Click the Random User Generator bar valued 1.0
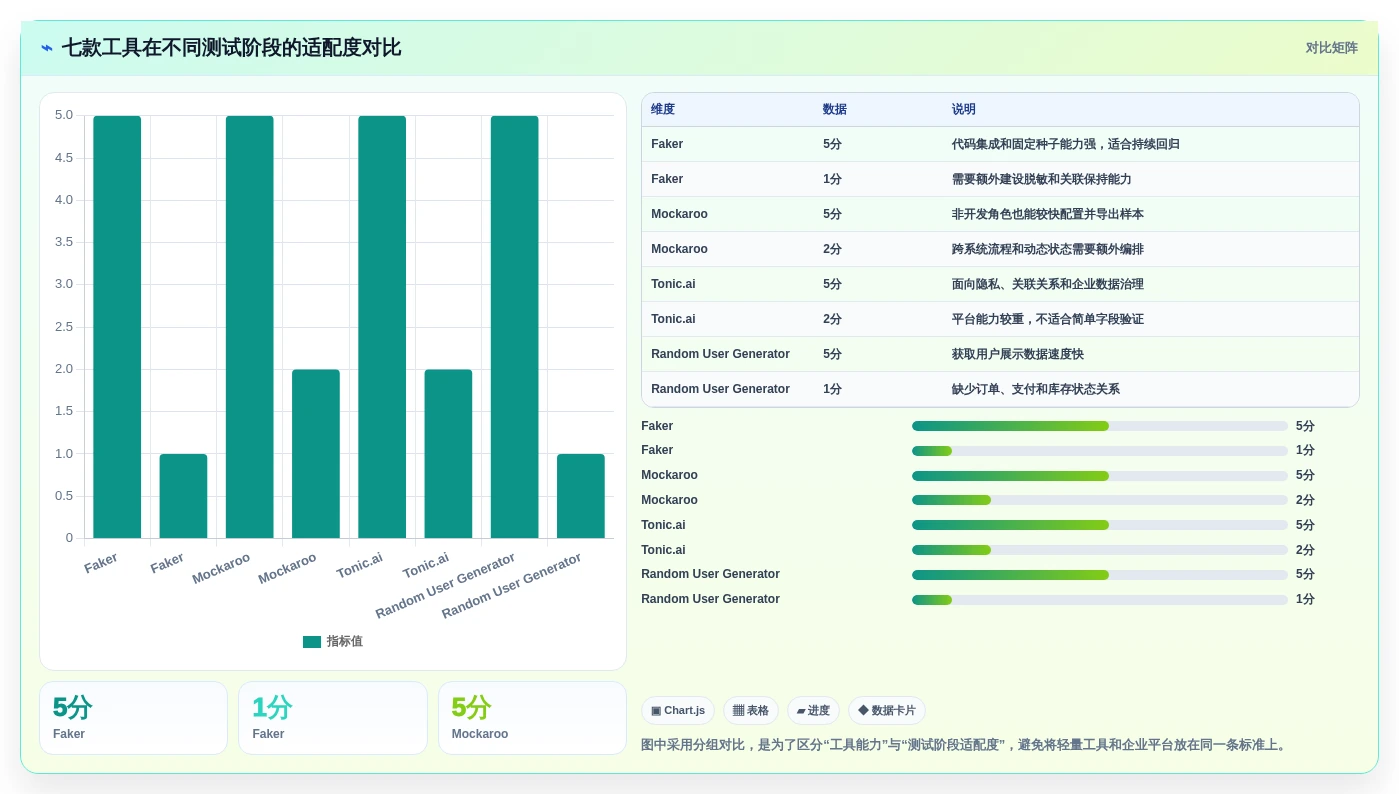 point(581,496)
